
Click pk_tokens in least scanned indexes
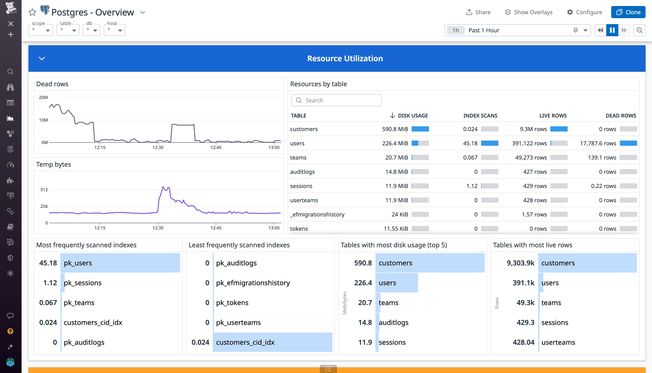tap(232, 303)
